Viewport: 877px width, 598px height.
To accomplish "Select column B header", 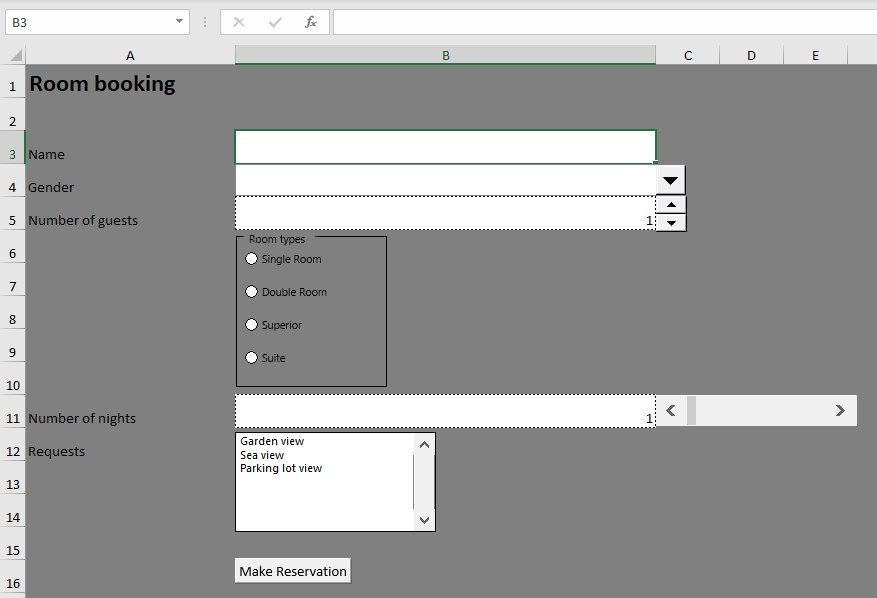I will point(445,56).
